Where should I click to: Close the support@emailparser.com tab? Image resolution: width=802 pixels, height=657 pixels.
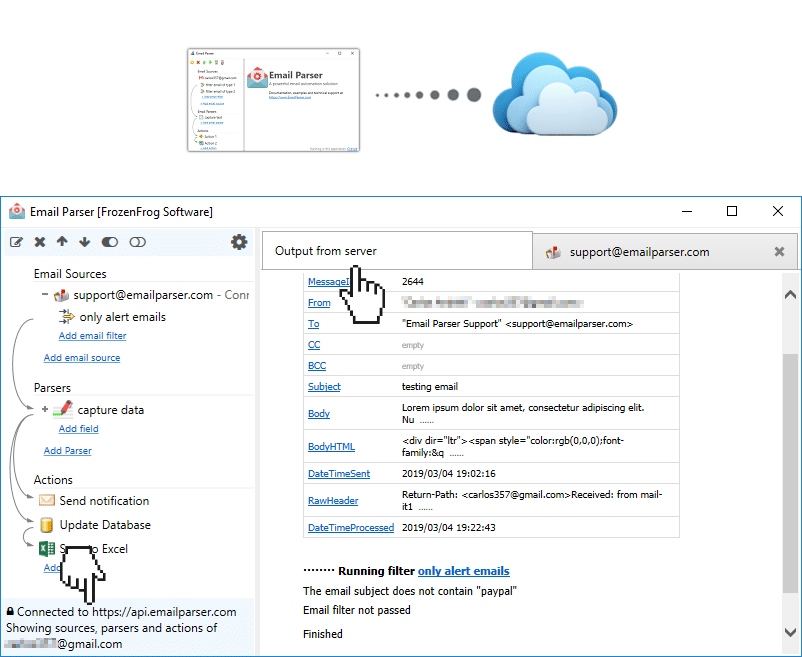pos(779,252)
